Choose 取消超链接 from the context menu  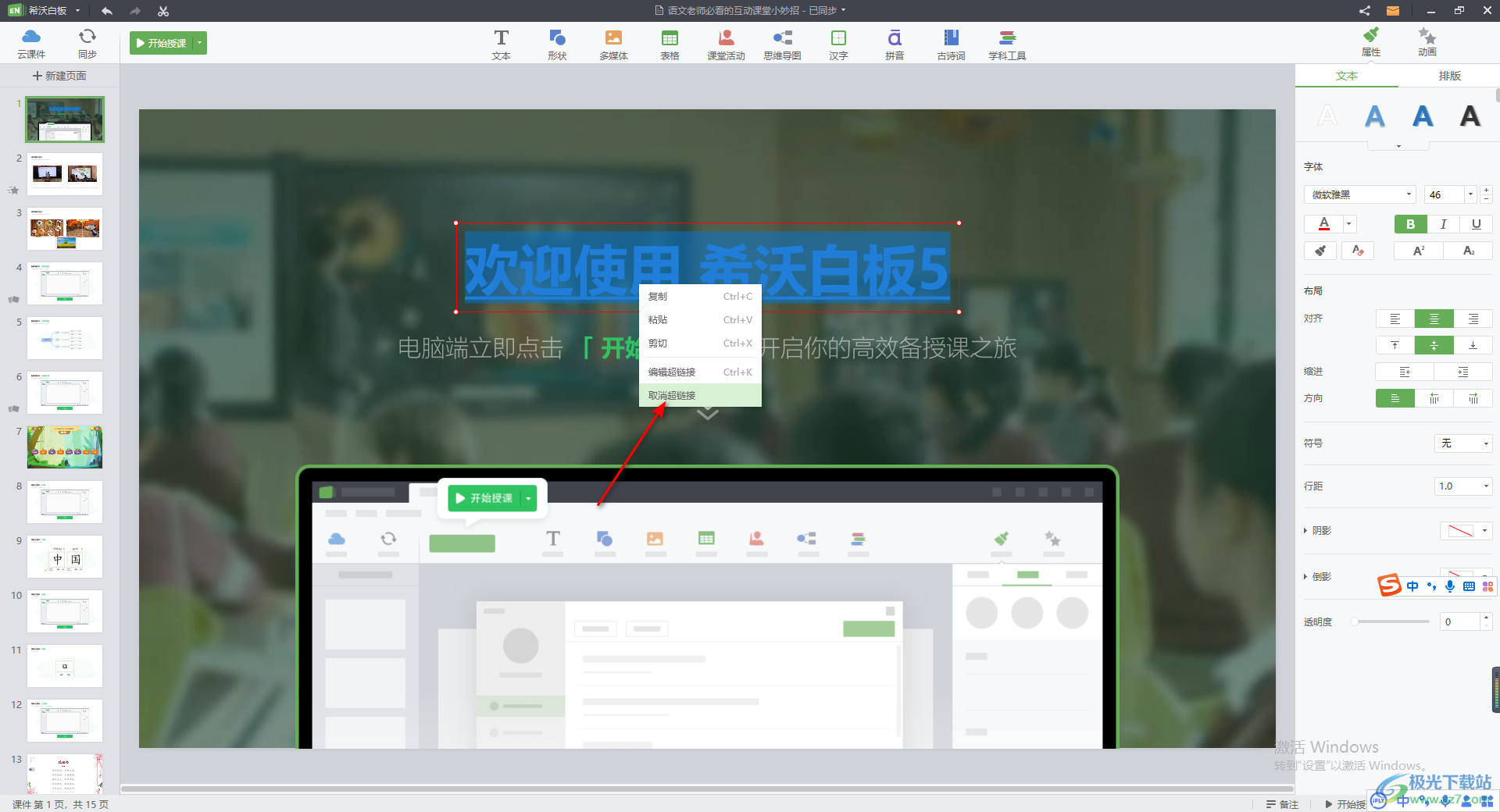(x=700, y=396)
